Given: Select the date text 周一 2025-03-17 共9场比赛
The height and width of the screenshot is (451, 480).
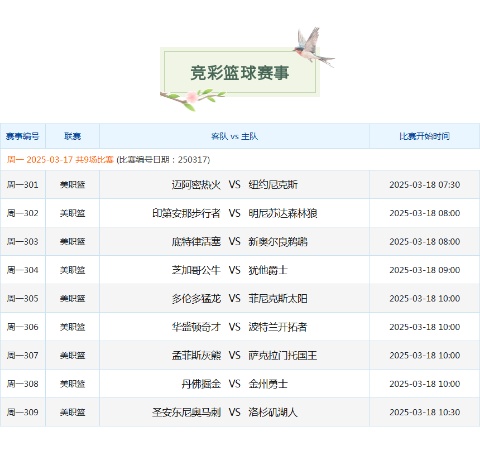Looking at the screenshot, I should (60, 160).
